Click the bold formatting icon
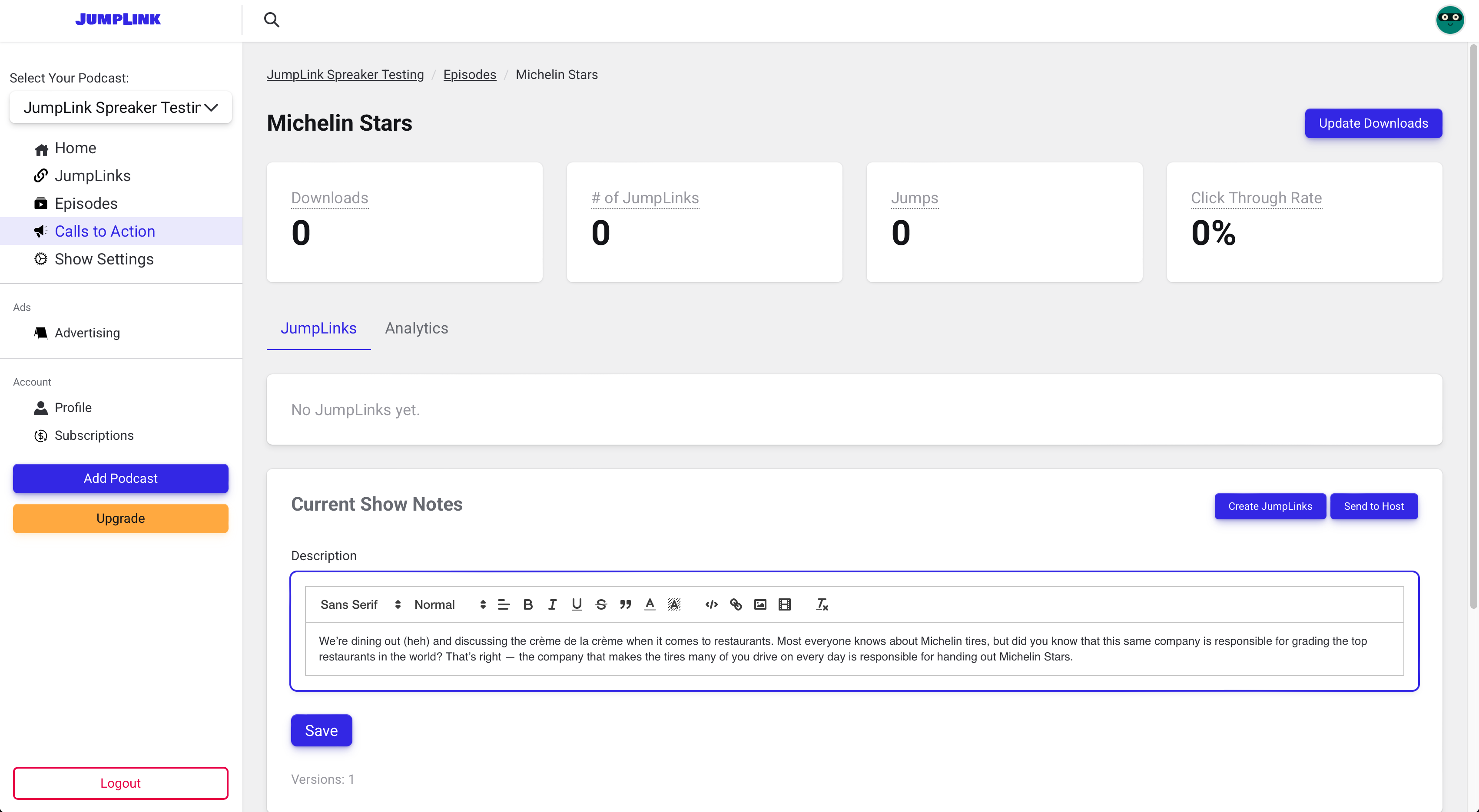 pos(528,604)
